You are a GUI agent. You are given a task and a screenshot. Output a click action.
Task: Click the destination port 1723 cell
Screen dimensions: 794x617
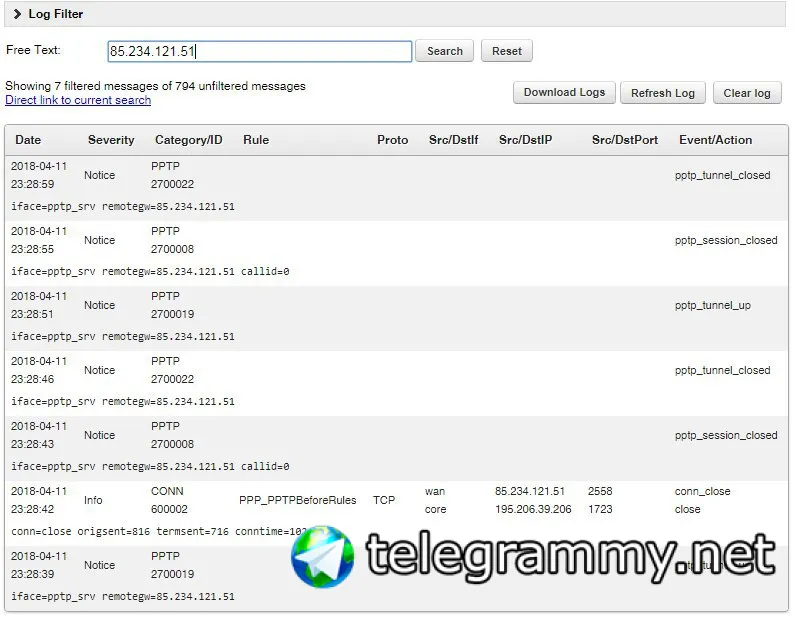click(x=600, y=509)
